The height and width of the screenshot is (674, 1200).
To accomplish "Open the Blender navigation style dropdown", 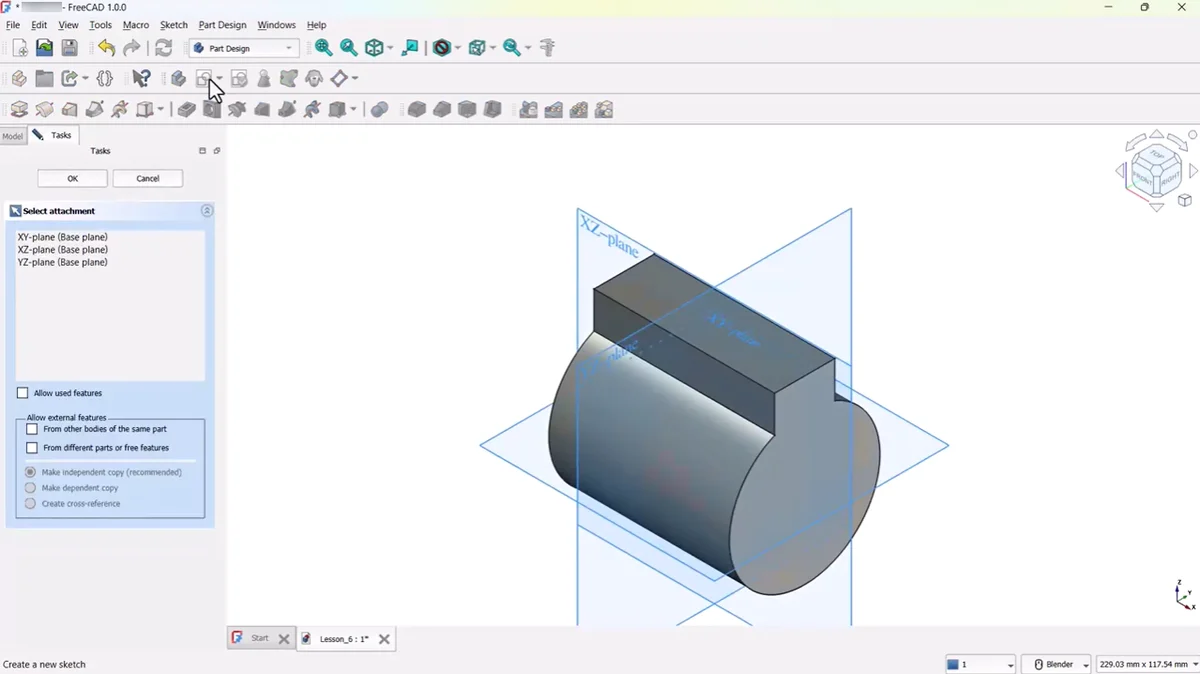I will coord(1061,664).
